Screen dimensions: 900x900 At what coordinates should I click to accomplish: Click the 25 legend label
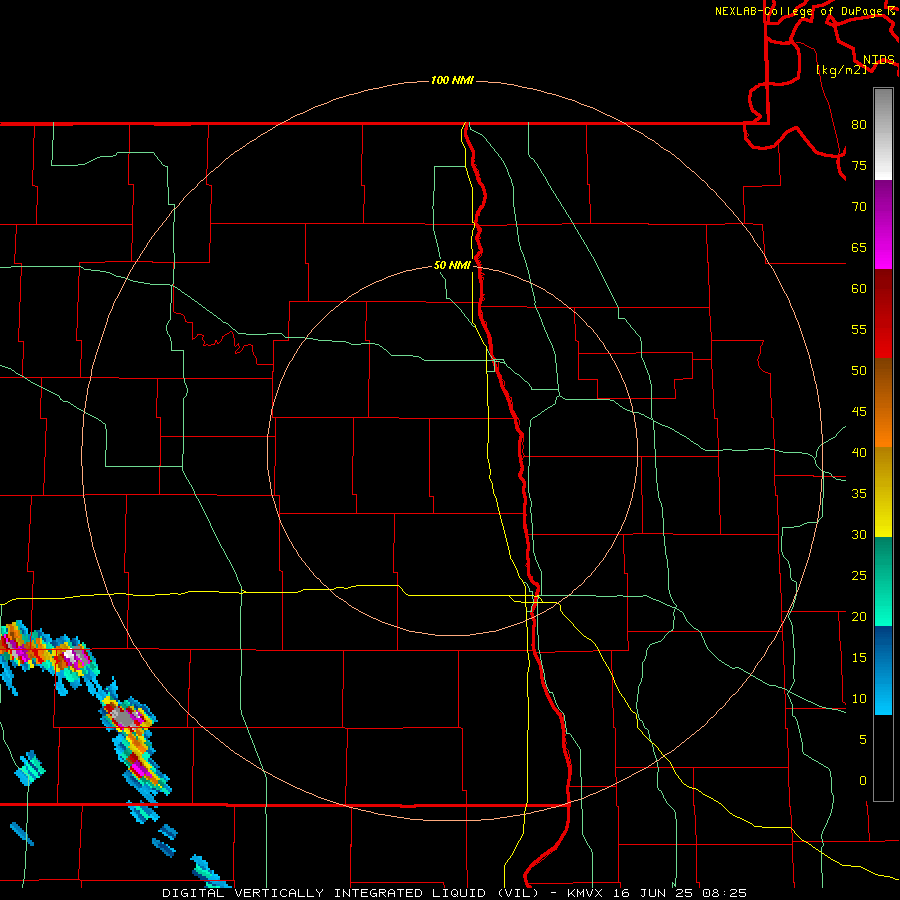coord(859,576)
